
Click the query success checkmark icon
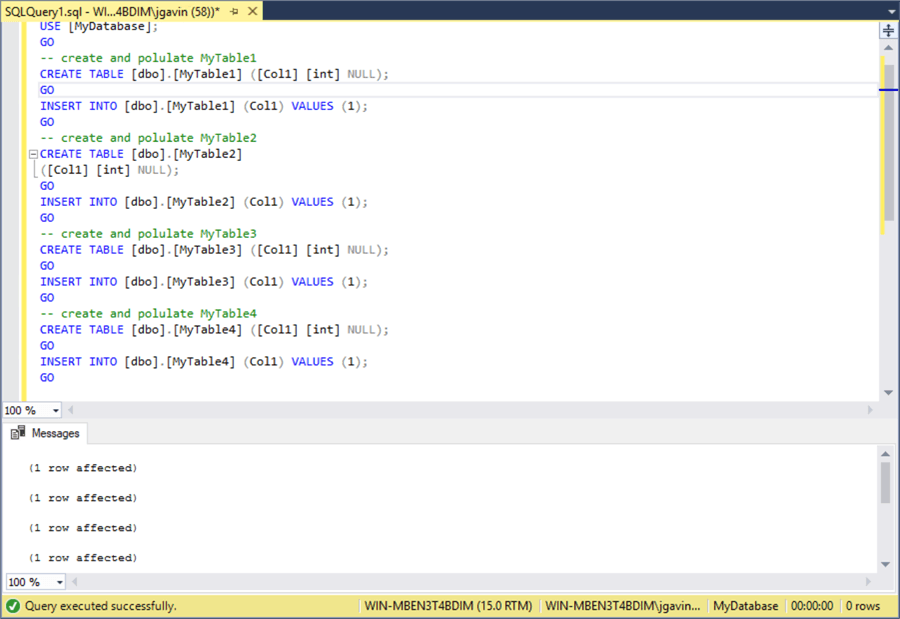pyautogui.click(x=13, y=605)
